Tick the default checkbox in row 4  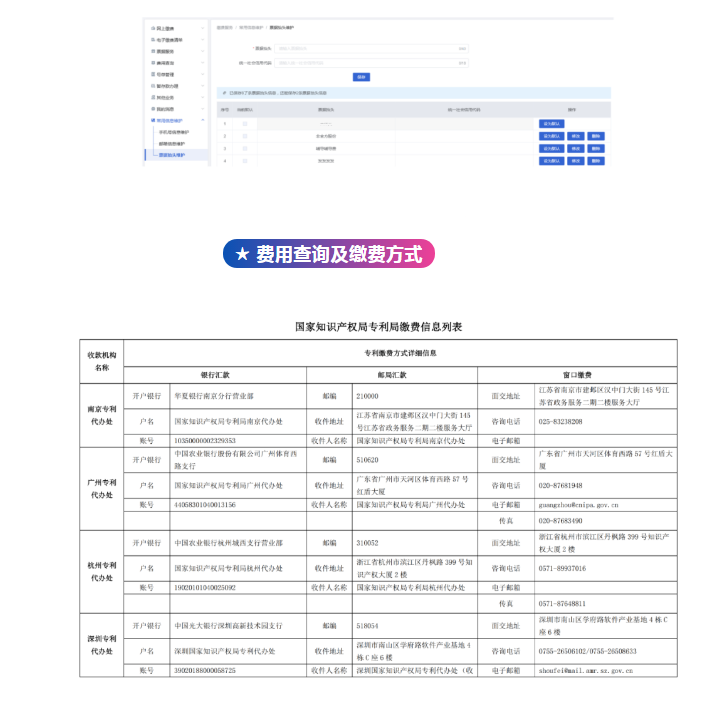[245, 161]
